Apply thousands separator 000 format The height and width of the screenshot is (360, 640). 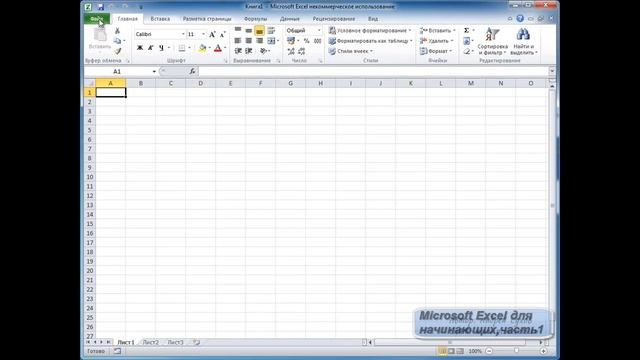click(x=318, y=41)
